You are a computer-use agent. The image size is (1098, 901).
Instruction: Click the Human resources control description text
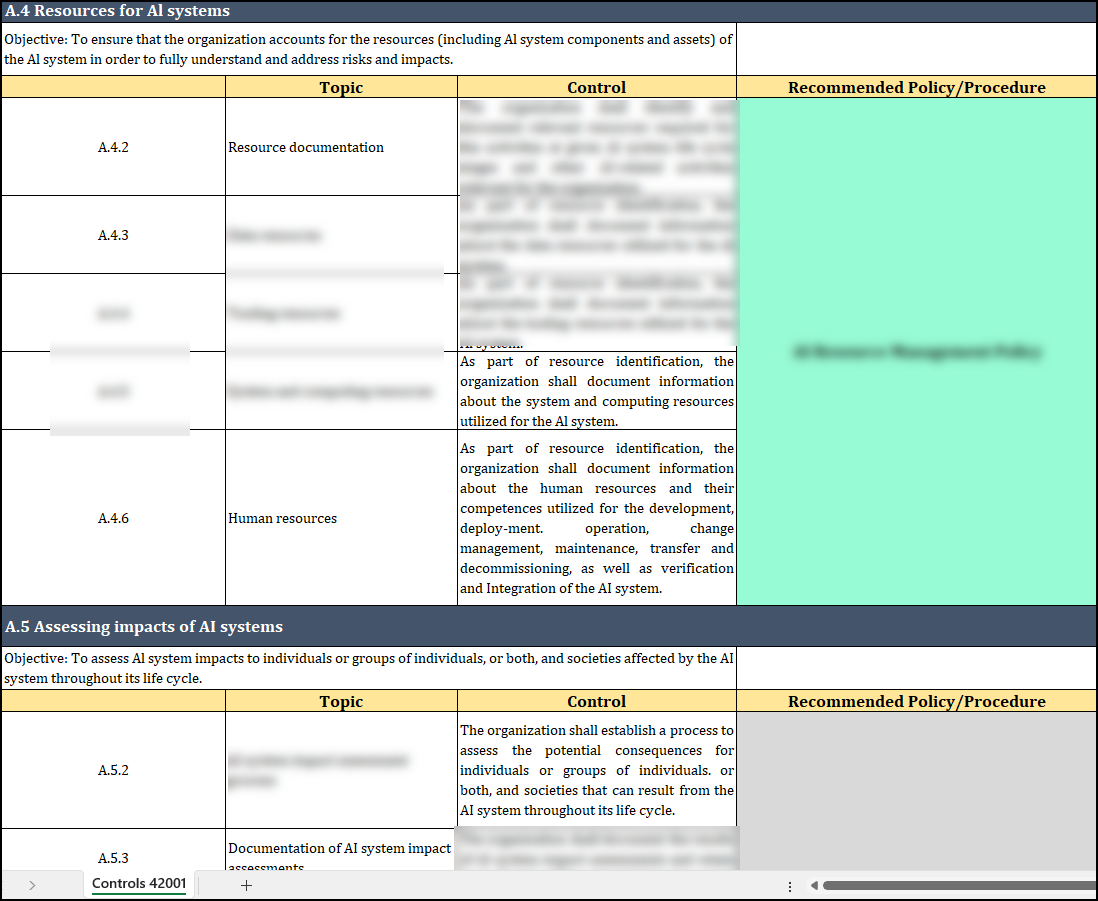[x=596, y=518]
